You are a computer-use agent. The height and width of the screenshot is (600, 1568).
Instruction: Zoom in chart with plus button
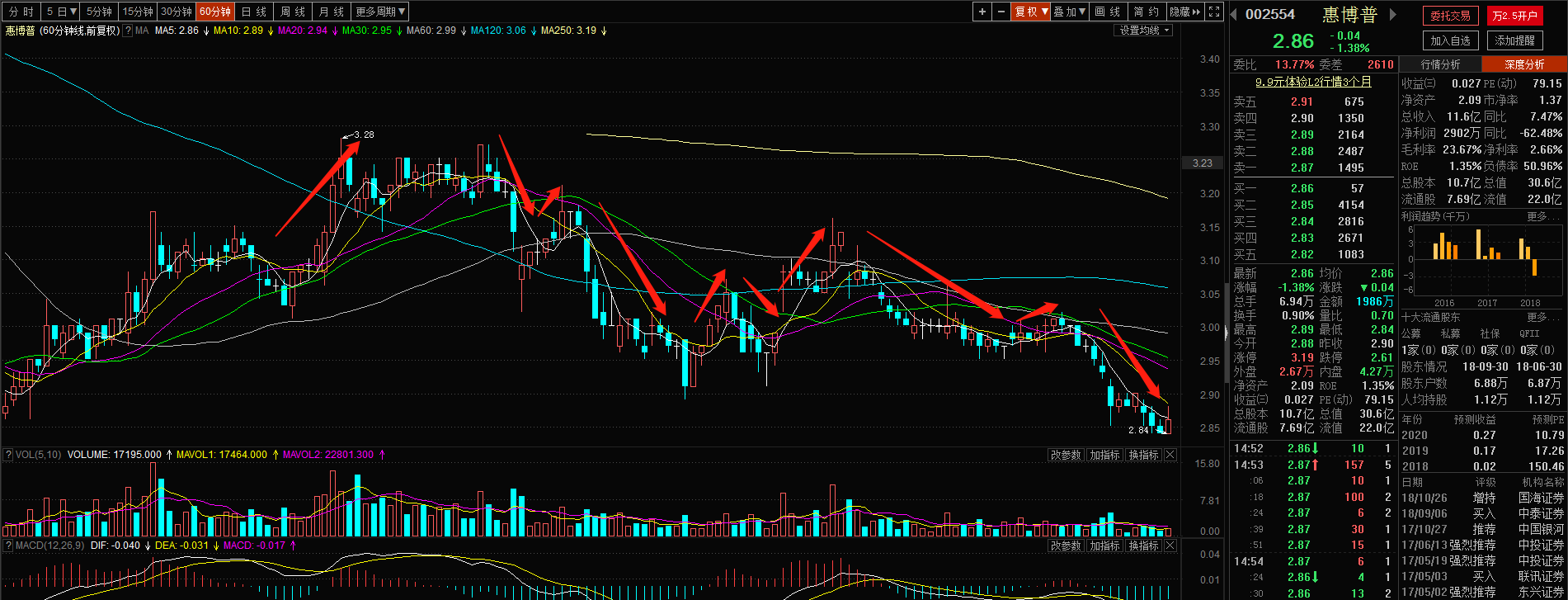point(982,12)
